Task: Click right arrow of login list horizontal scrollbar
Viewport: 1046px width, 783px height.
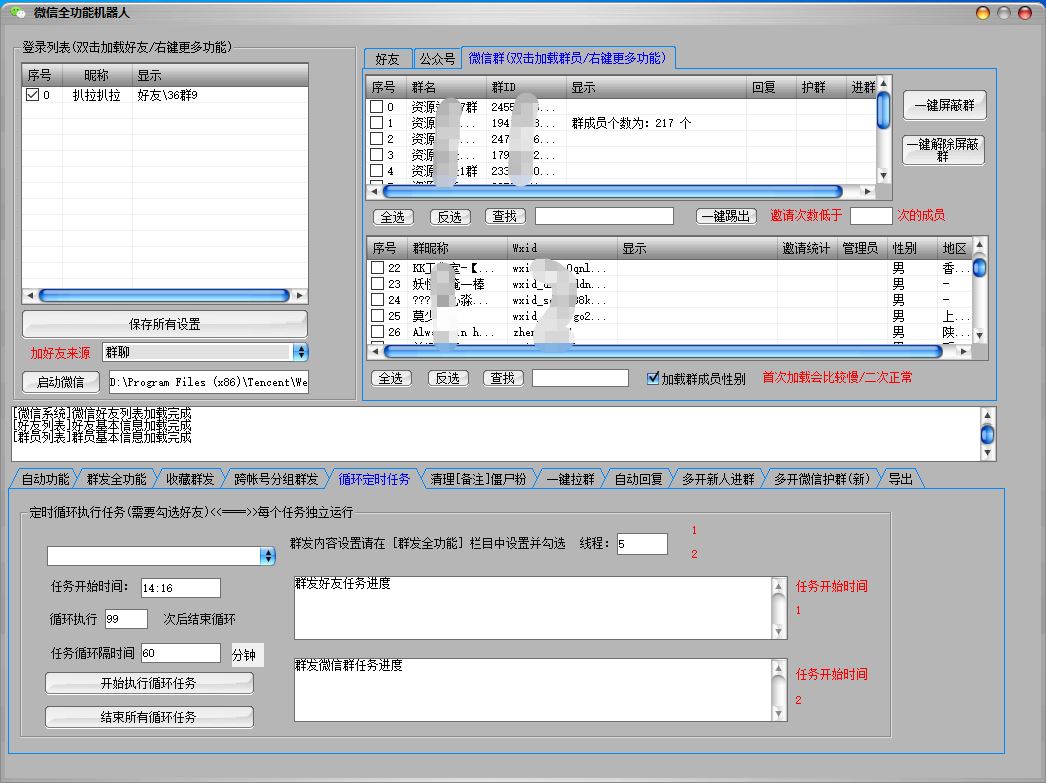Action: click(300, 296)
